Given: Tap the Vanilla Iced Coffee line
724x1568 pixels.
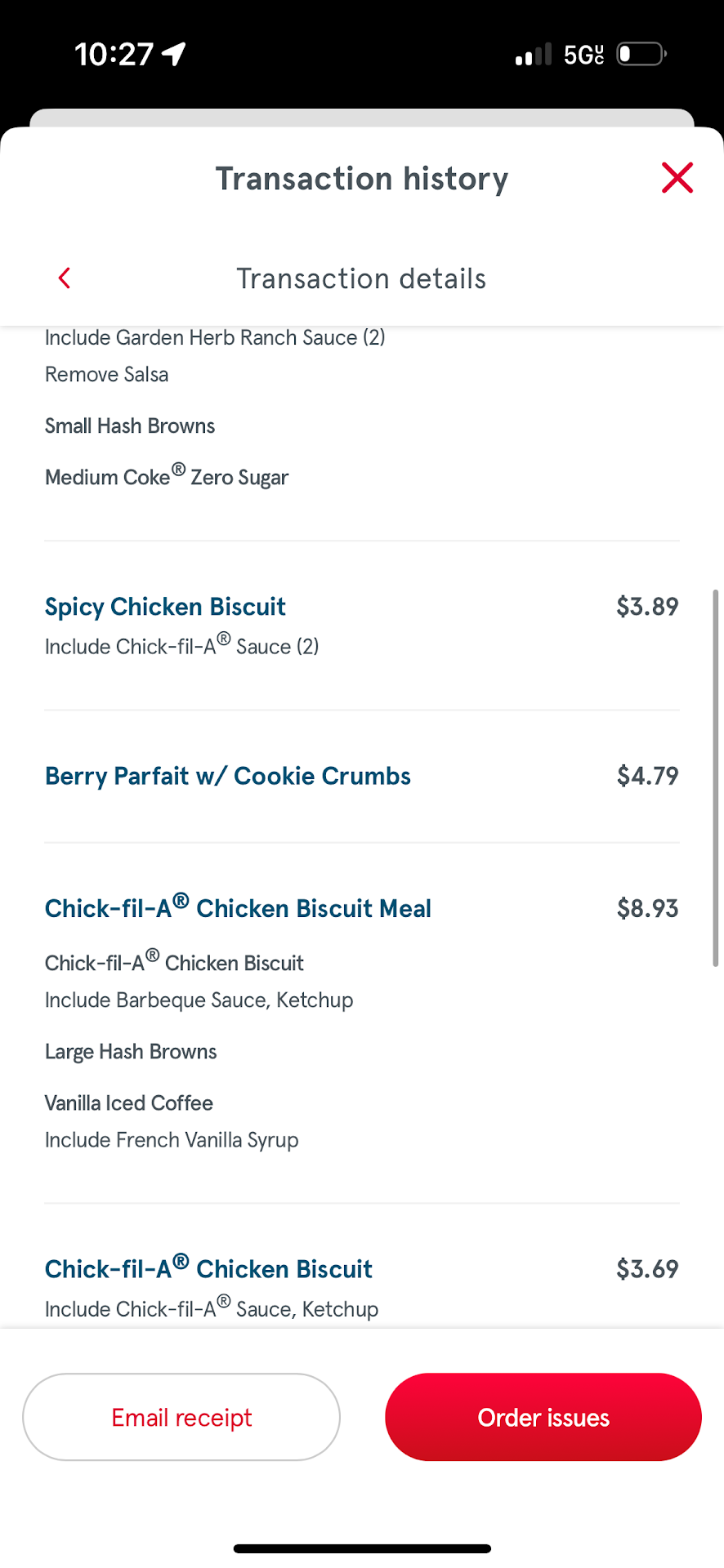Looking at the screenshot, I should (x=129, y=1103).
